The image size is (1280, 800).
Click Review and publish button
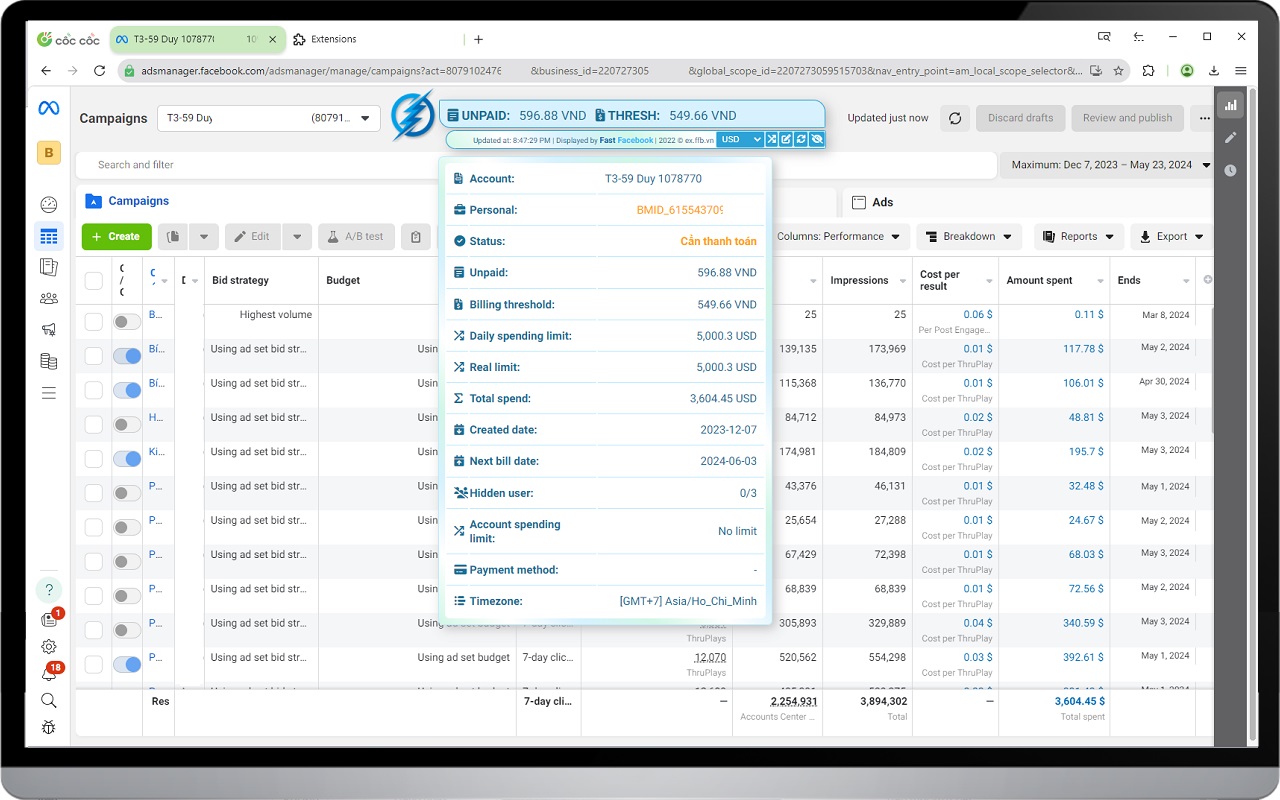(x=1127, y=118)
